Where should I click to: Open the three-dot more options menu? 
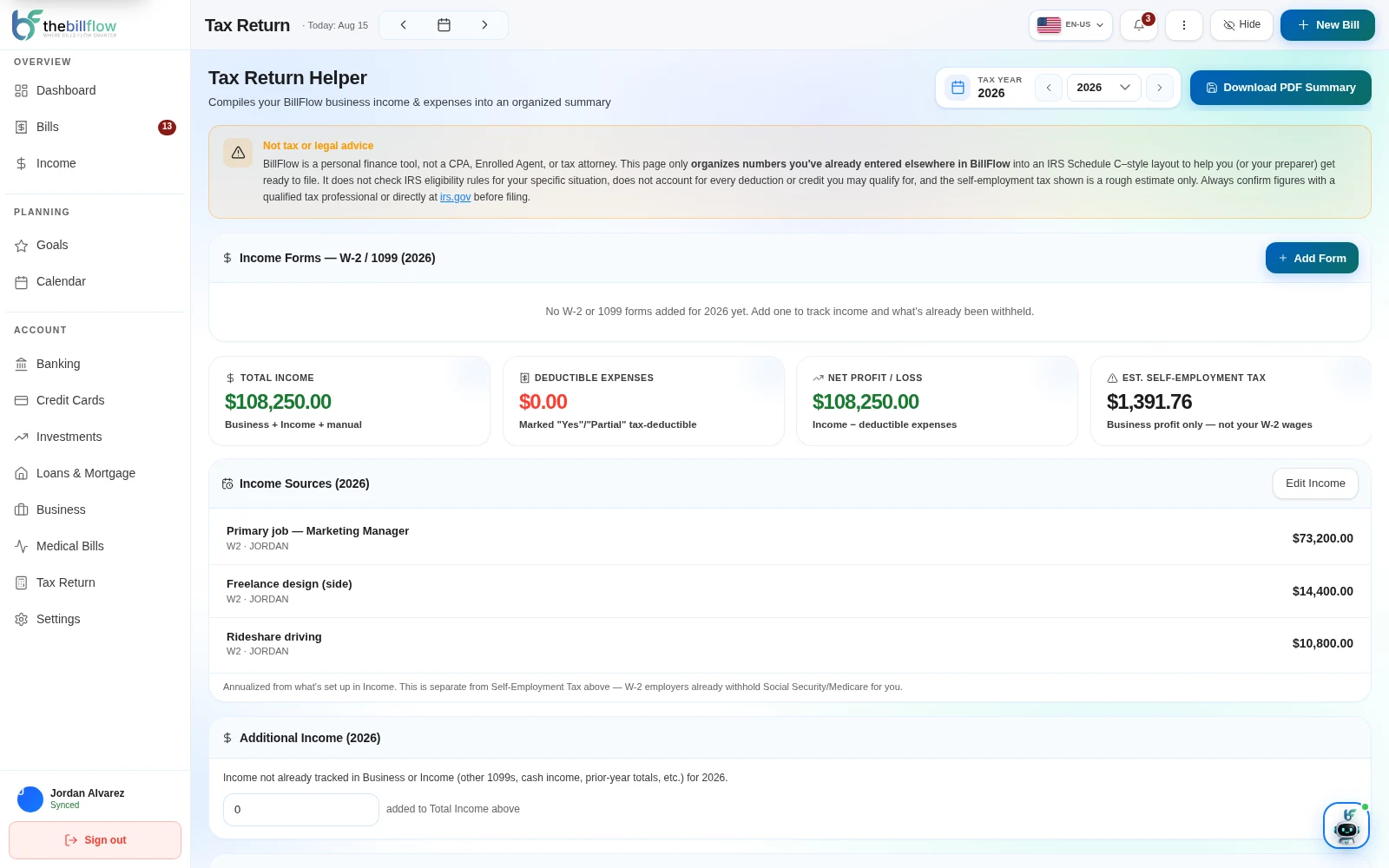(1184, 25)
